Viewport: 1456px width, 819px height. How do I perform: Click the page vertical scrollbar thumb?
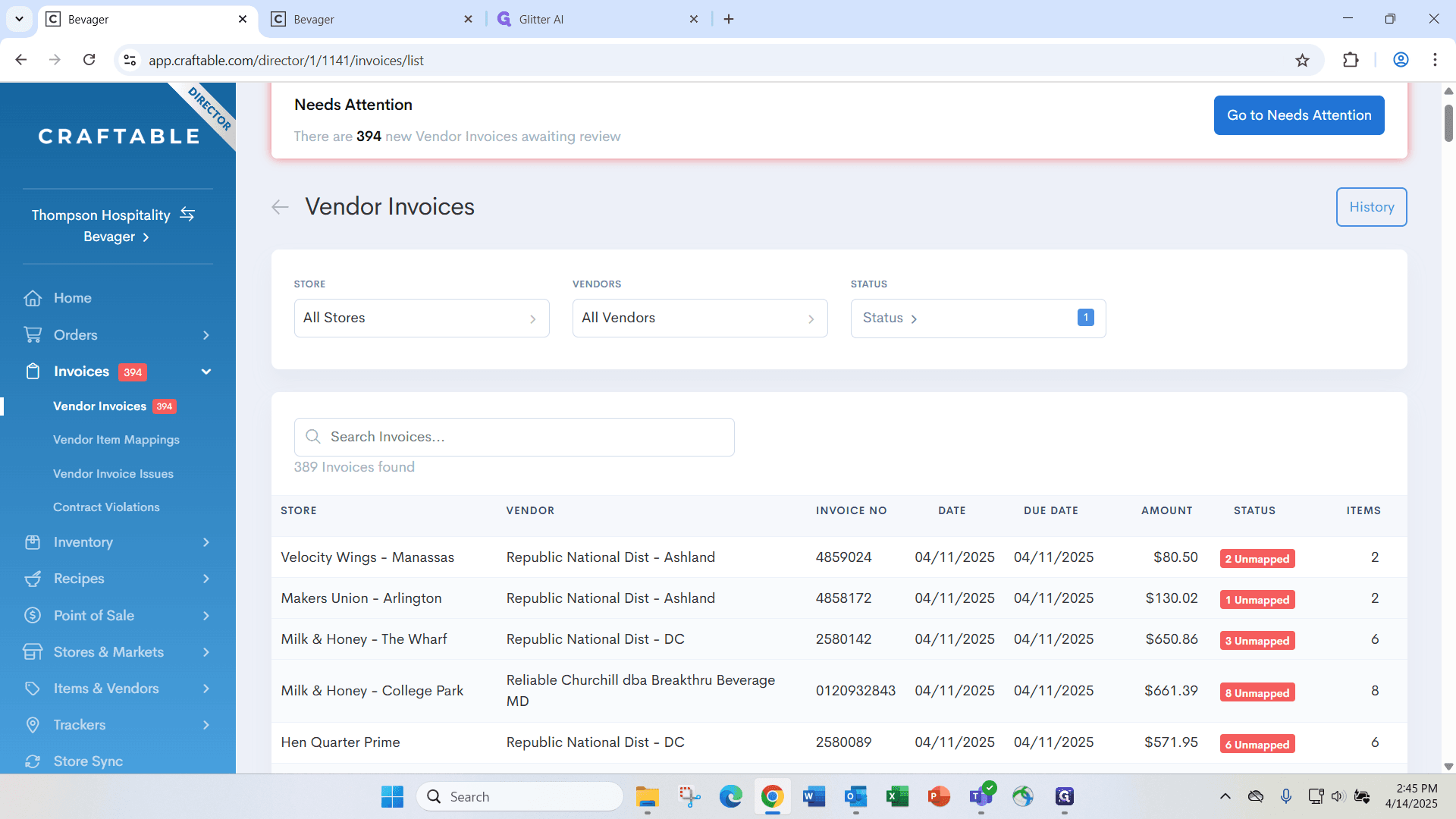[x=1448, y=124]
